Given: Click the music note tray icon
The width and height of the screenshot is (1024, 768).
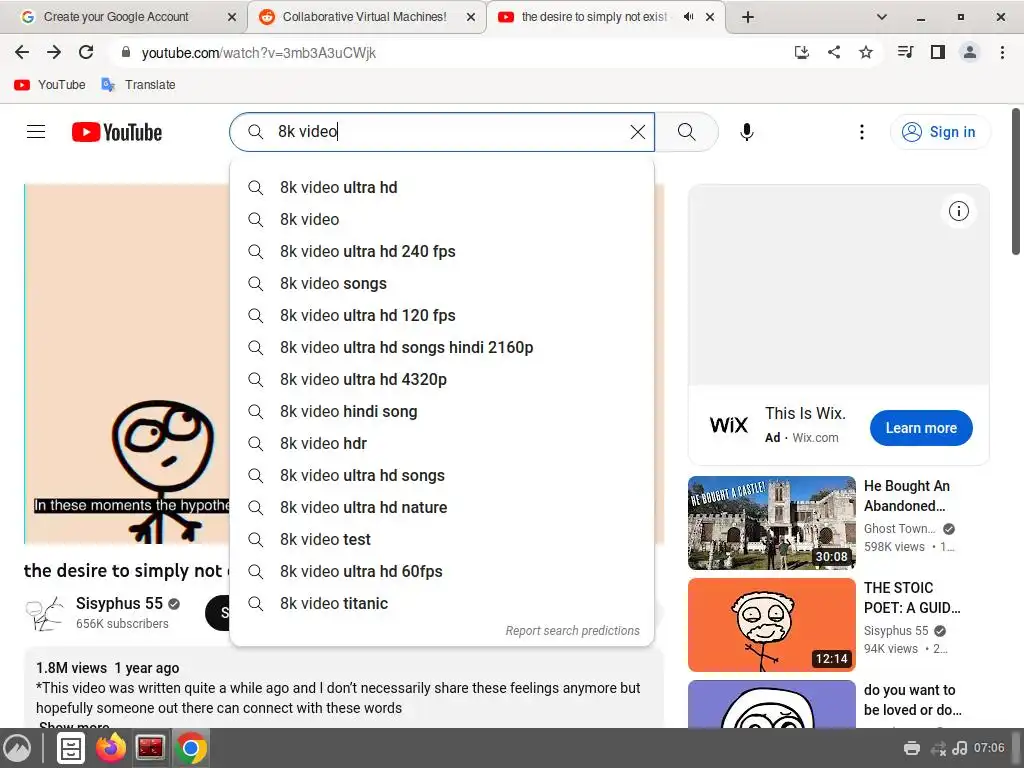Looking at the screenshot, I should click(959, 748).
